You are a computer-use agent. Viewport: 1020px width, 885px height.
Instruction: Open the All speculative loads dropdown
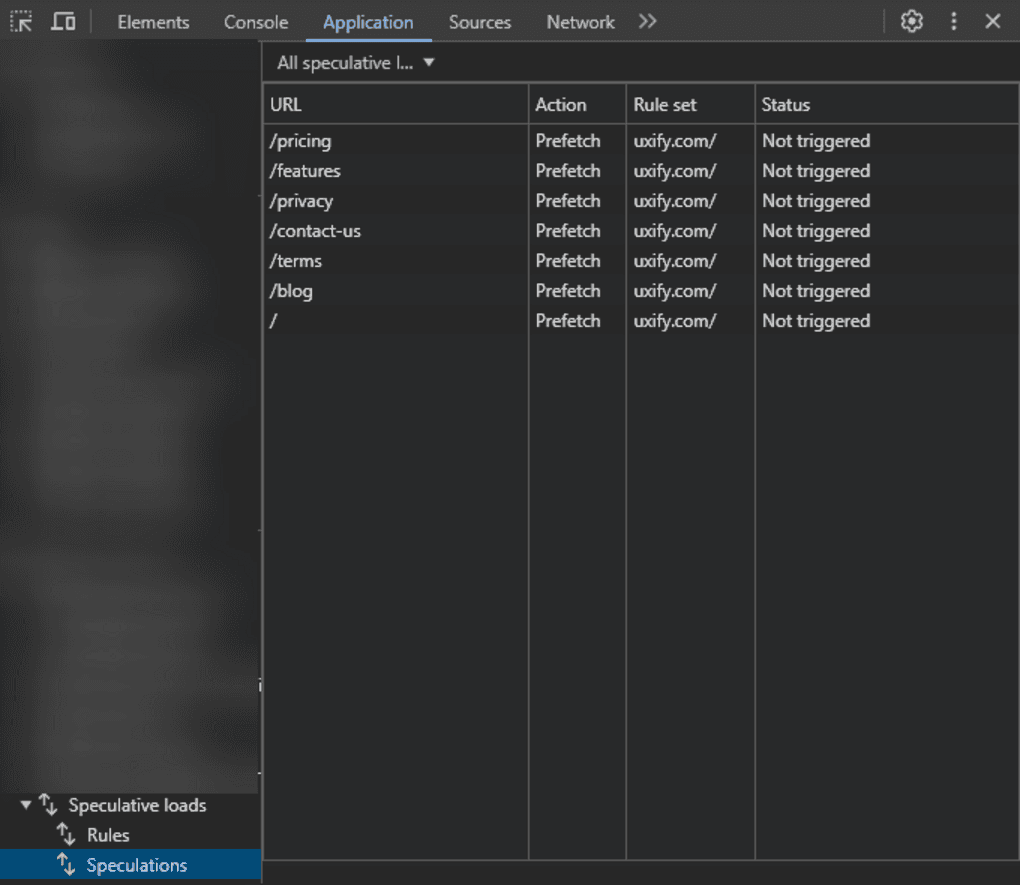click(x=354, y=62)
